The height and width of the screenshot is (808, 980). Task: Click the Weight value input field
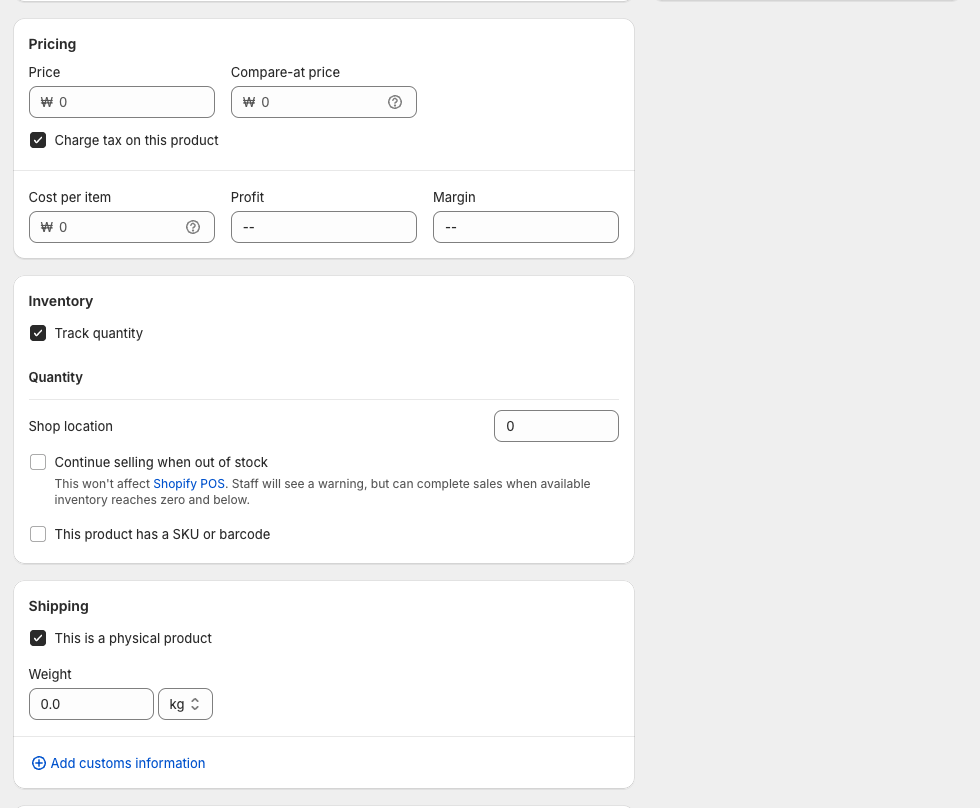91,704
